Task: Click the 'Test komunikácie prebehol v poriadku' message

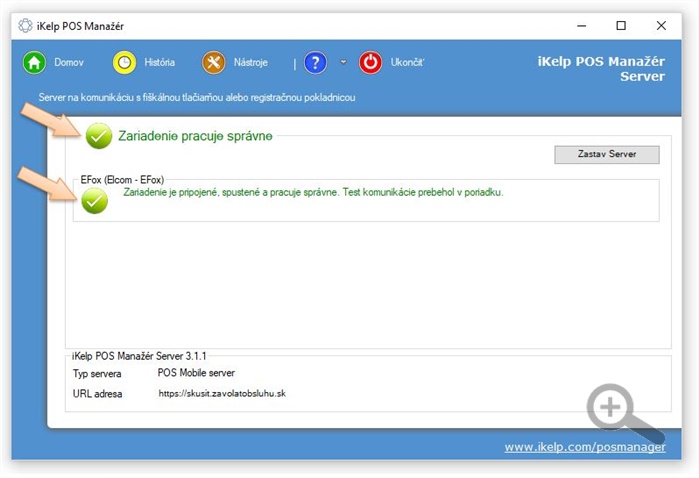Action: [x=423, y=193]
